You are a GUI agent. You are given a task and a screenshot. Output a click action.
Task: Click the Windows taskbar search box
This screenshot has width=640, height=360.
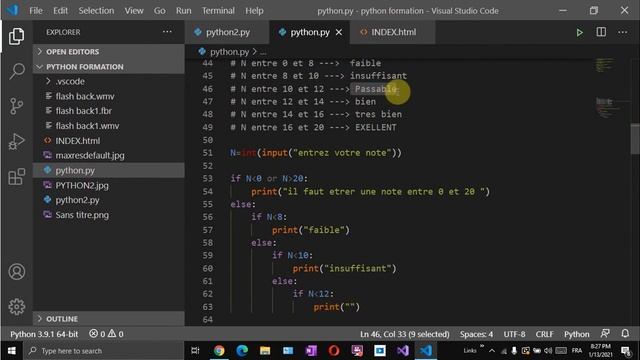103,351
